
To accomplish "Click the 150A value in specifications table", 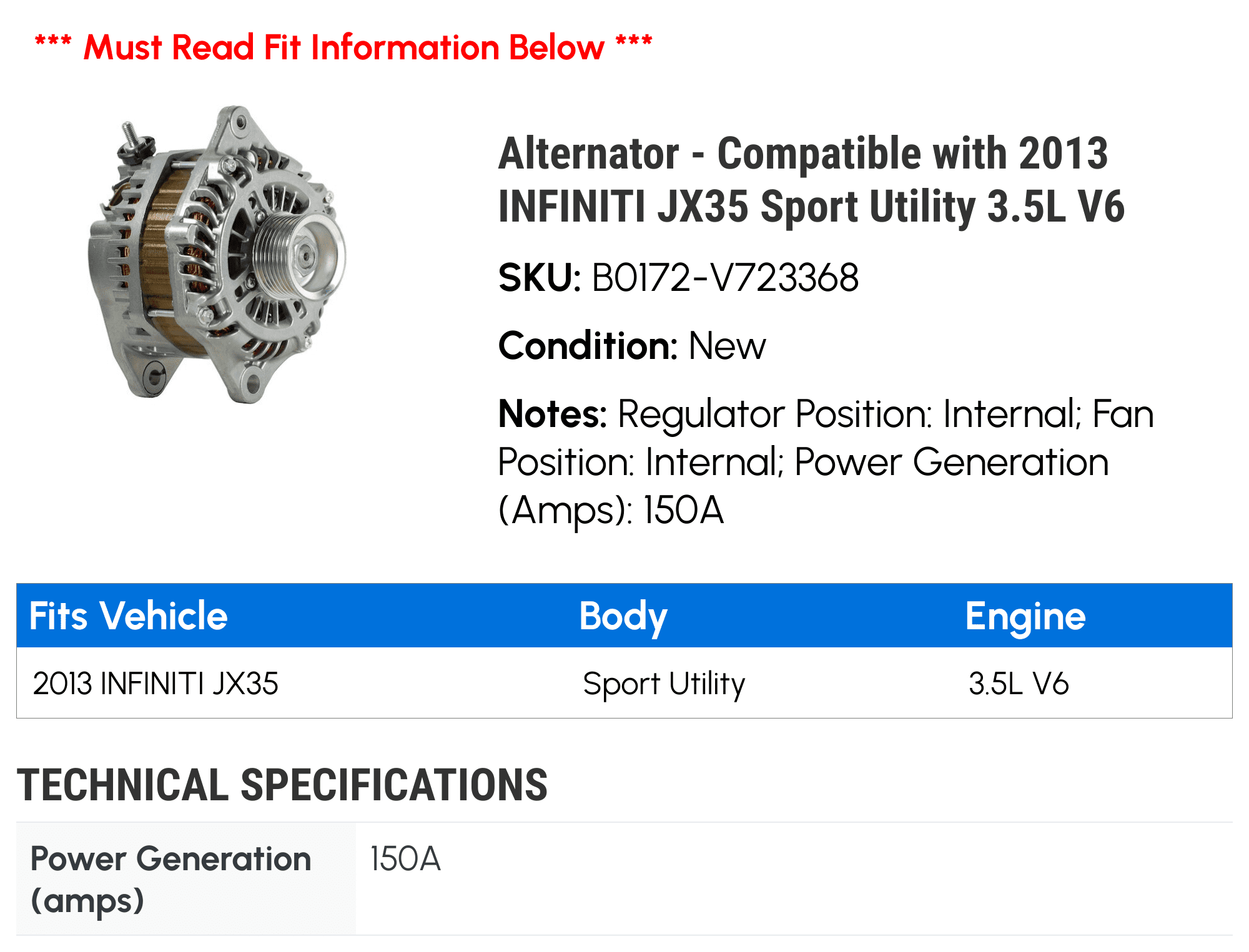I will 405,859.
